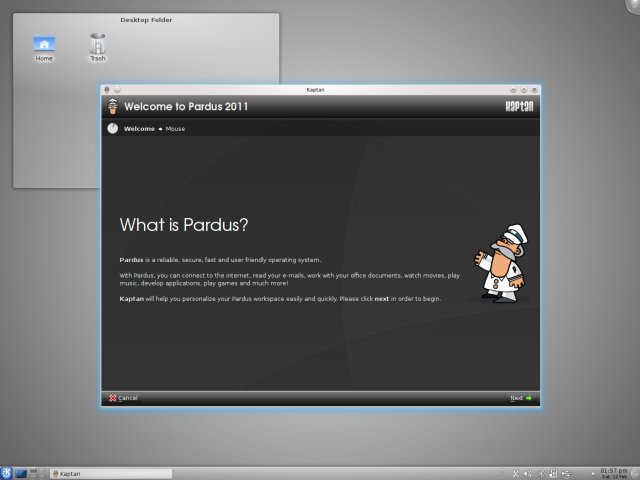This screenshot has height=480, width=640.
Task: Click the Next button in Kaptan
Action: coord(521,398)
